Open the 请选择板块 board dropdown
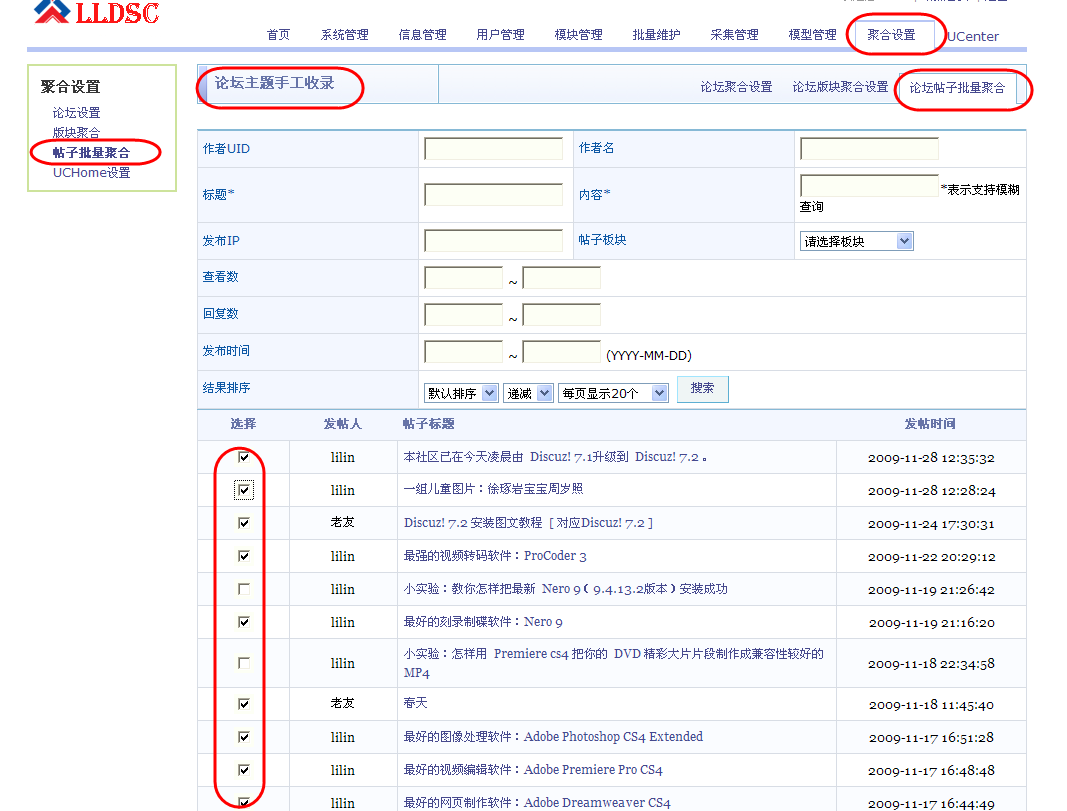 tap(856, 241)
